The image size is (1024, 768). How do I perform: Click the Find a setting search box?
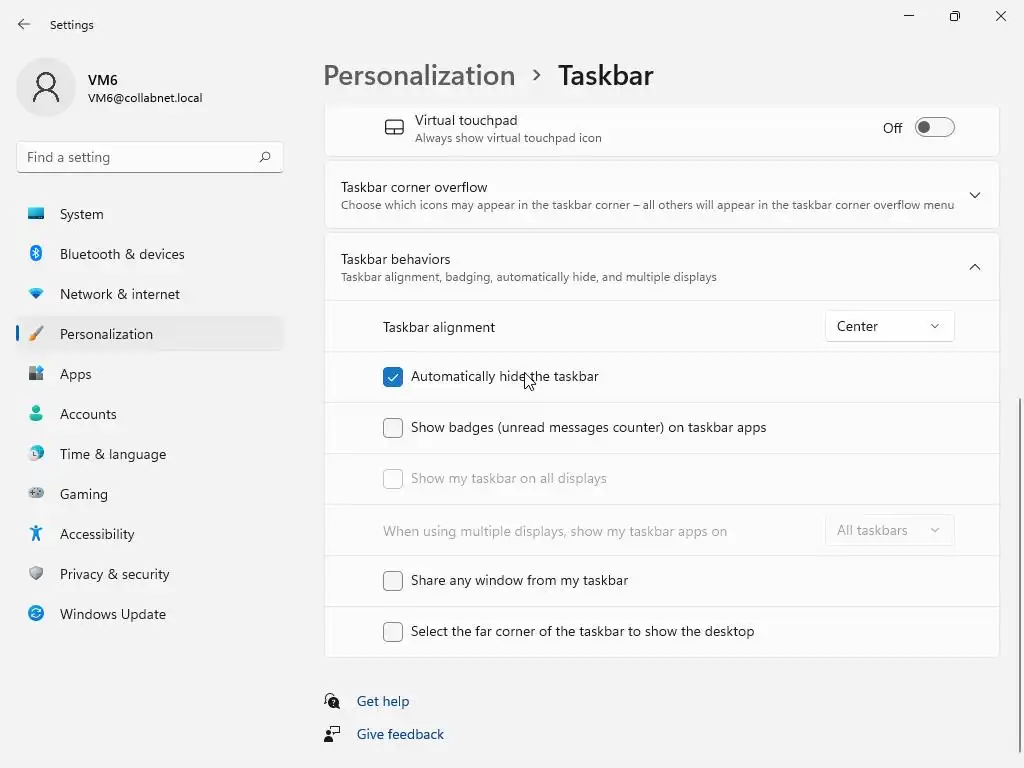click(x=138, y=158)
